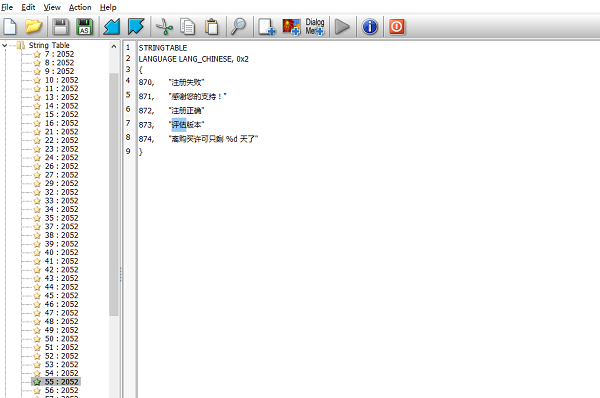
Task: Collapse the String Table tree node
Action: (5, 46)
